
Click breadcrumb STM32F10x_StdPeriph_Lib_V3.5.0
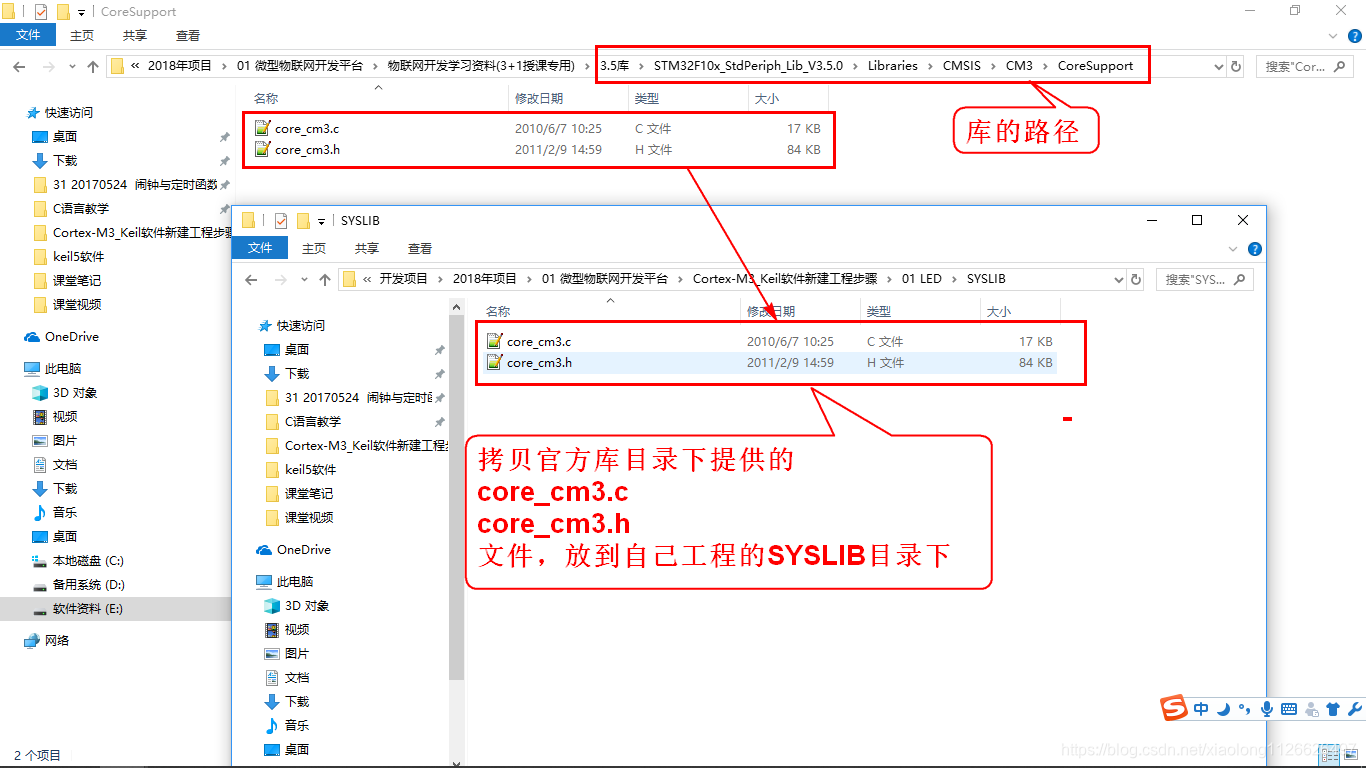pos(748,66)
